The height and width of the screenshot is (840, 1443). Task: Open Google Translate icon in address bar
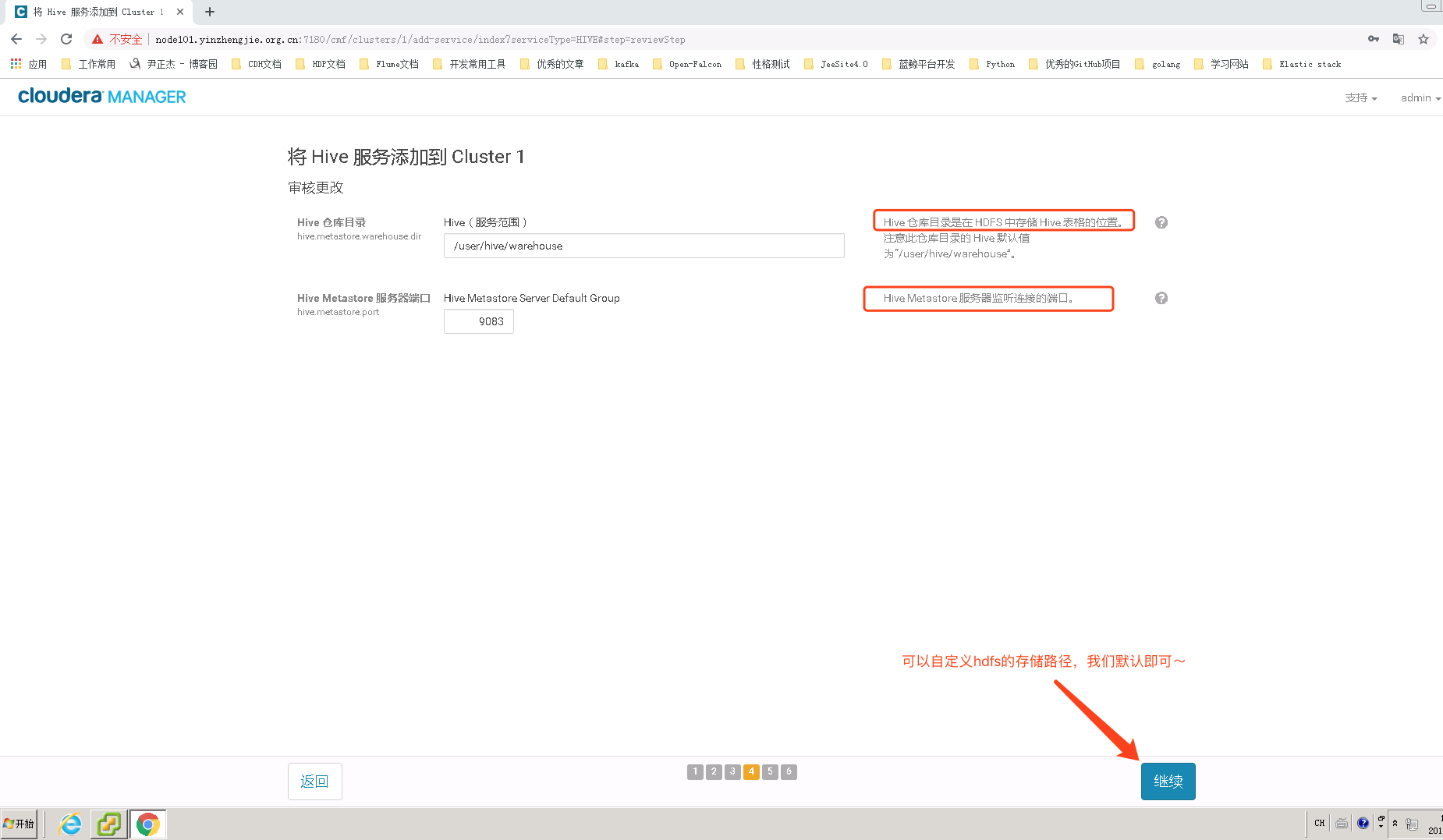(1398, 39)
